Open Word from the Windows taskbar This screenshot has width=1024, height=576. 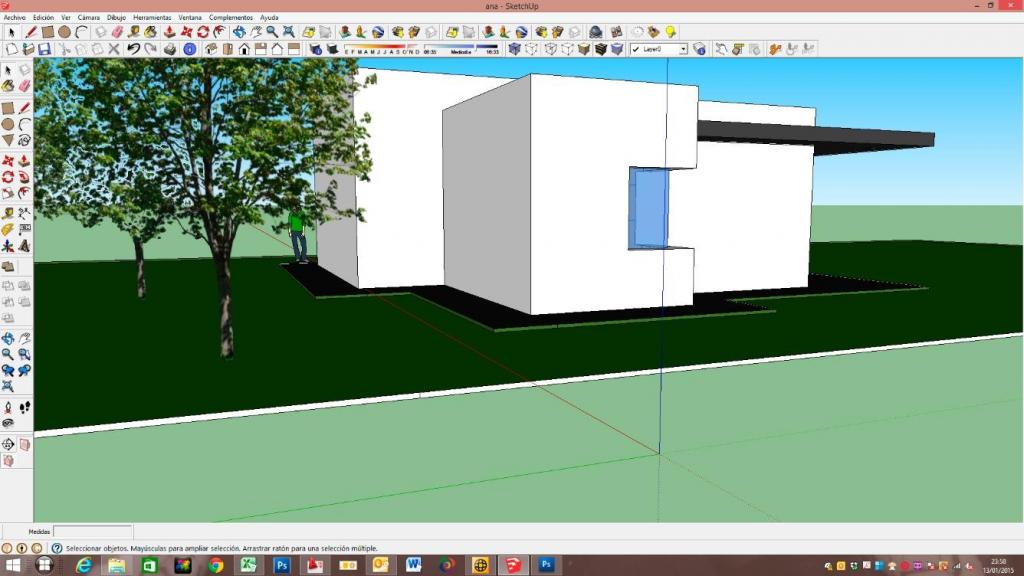point(413,565)
